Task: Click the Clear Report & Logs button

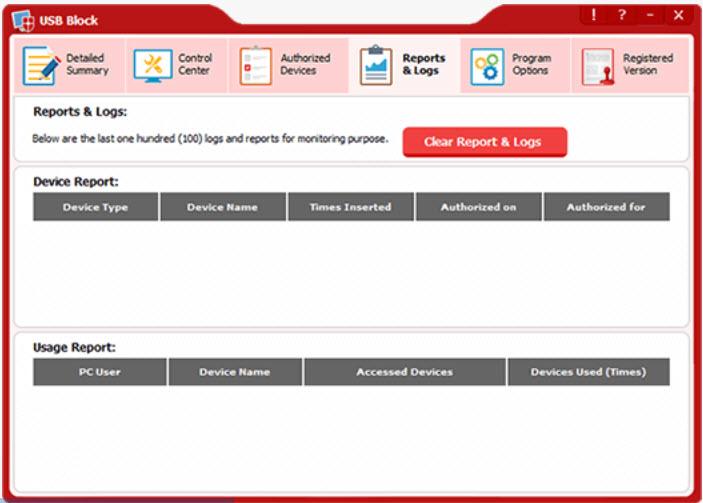Action: tap(485, 142)
